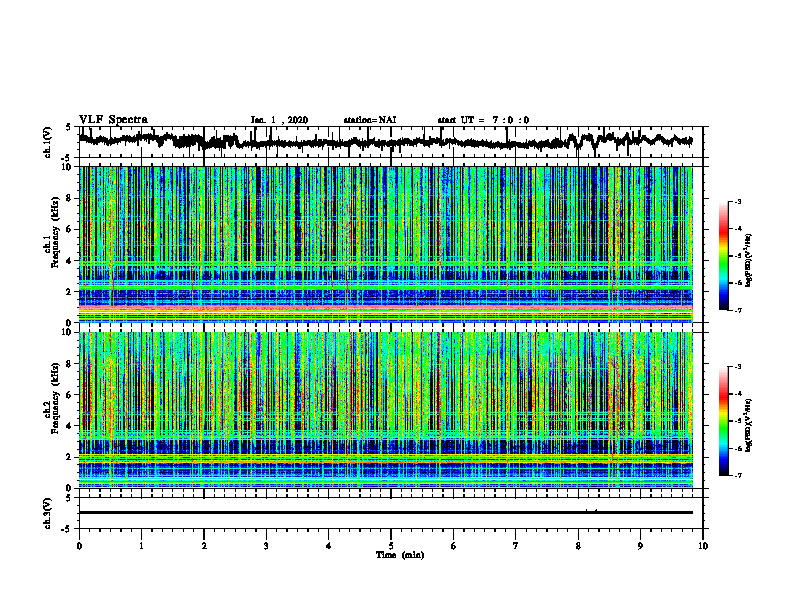Viewport: 792px width, 612px height.
Task: Click time axis tick label "0"
Action: (79, 546)
